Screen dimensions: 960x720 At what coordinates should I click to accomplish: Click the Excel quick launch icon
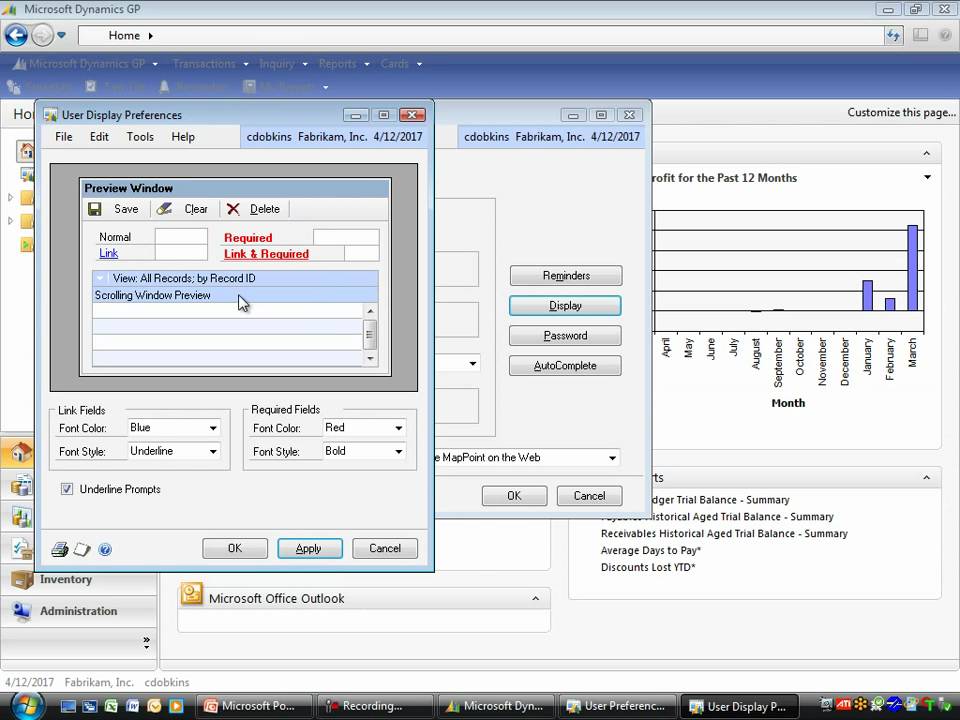tap(111, 706)
